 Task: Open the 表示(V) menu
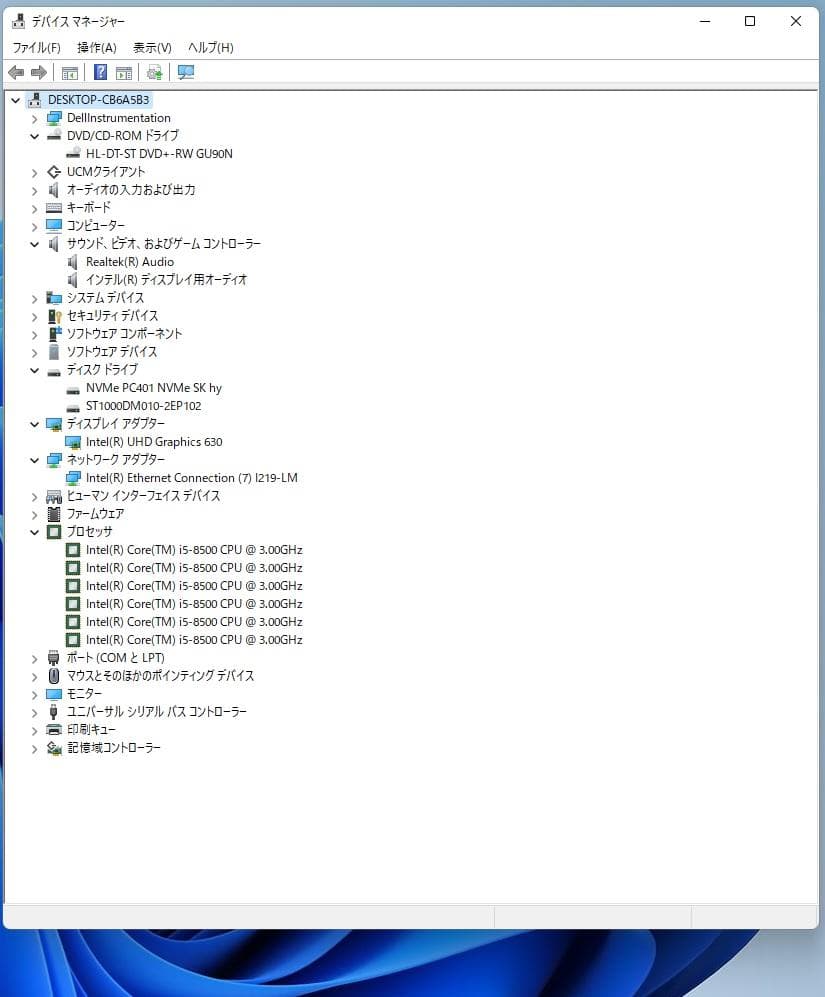150,47
